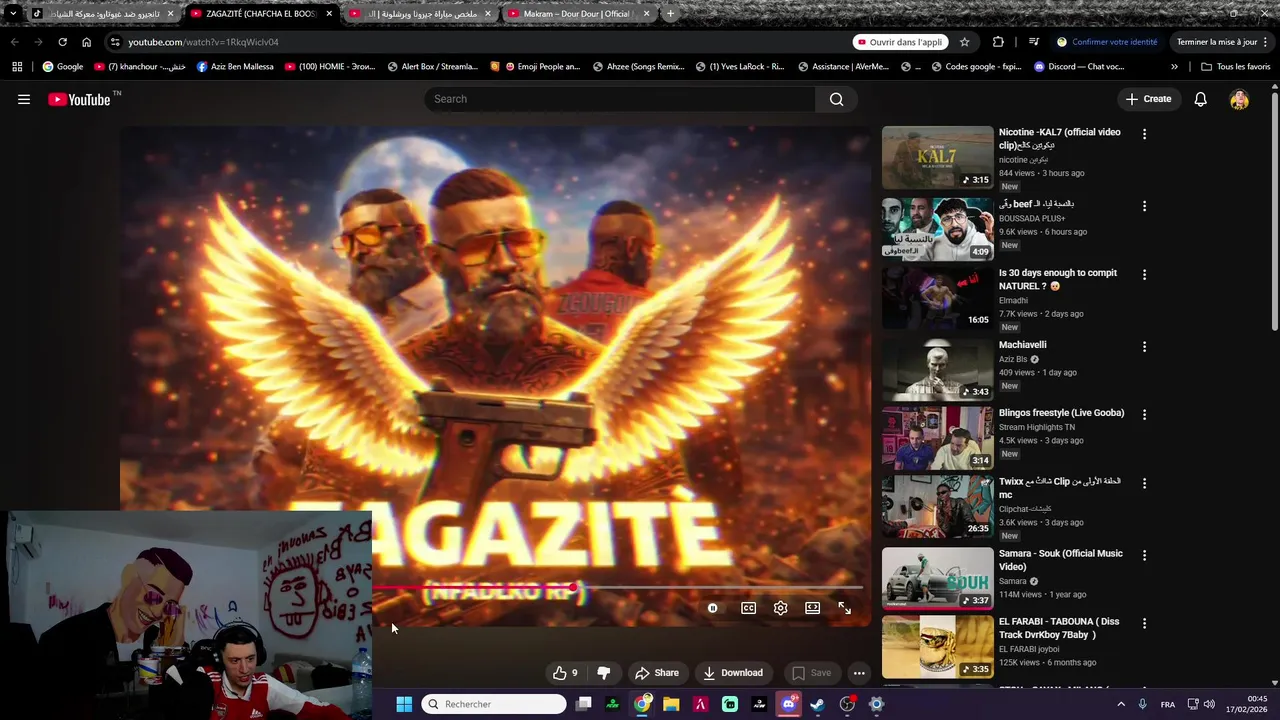Click the YouTube Search input field
1280x720 pixels.
pyautogui.click(x=620, y=99)
